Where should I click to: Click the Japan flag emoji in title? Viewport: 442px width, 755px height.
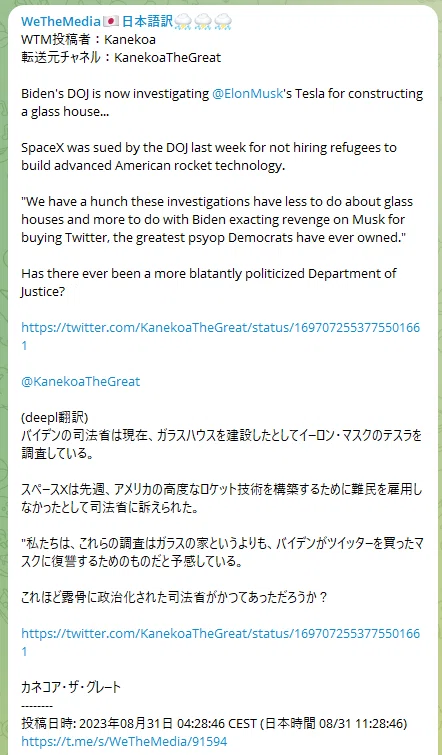pos(110,22)
